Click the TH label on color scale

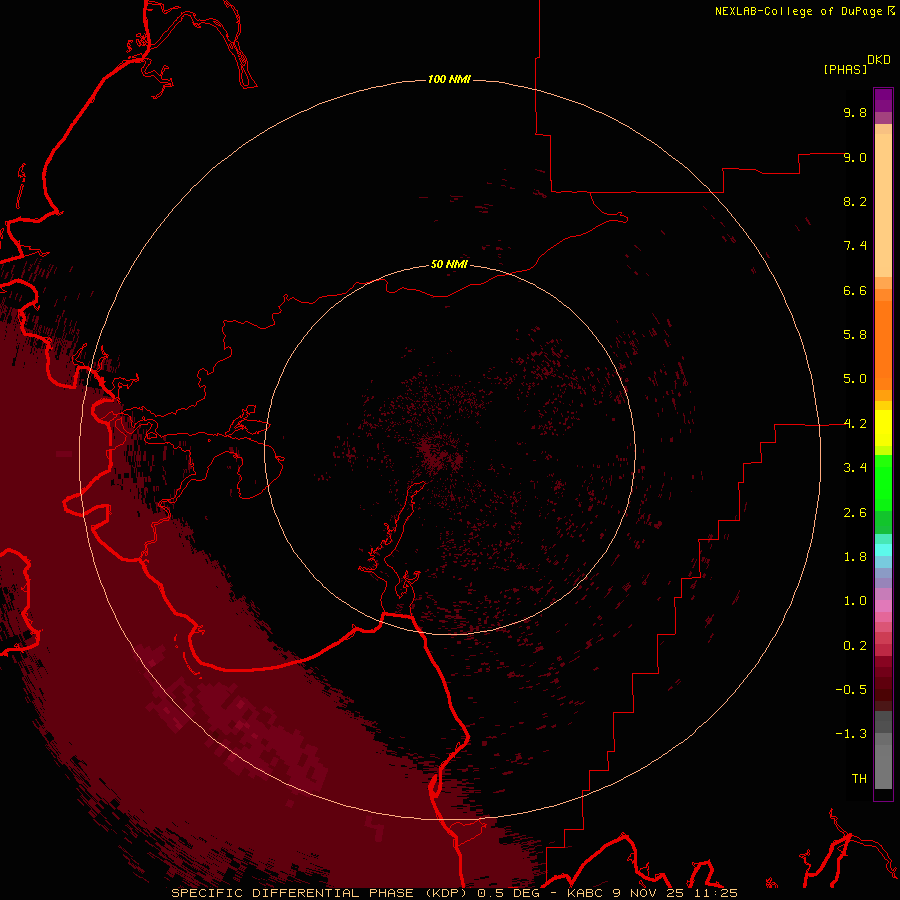coord(859,779)
